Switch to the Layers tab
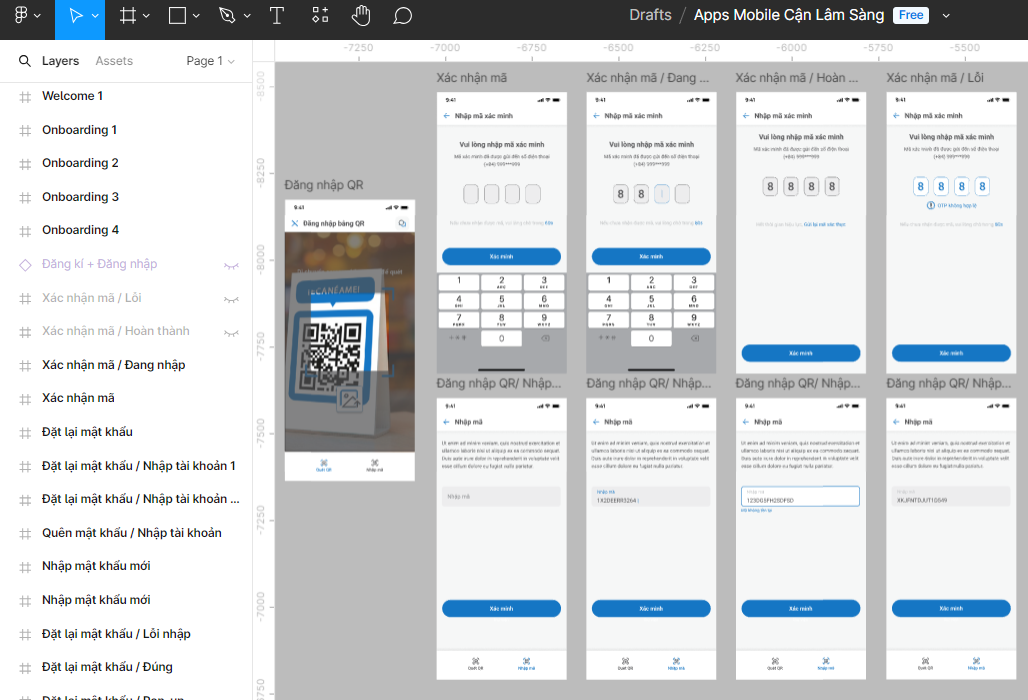 (60, 61)
